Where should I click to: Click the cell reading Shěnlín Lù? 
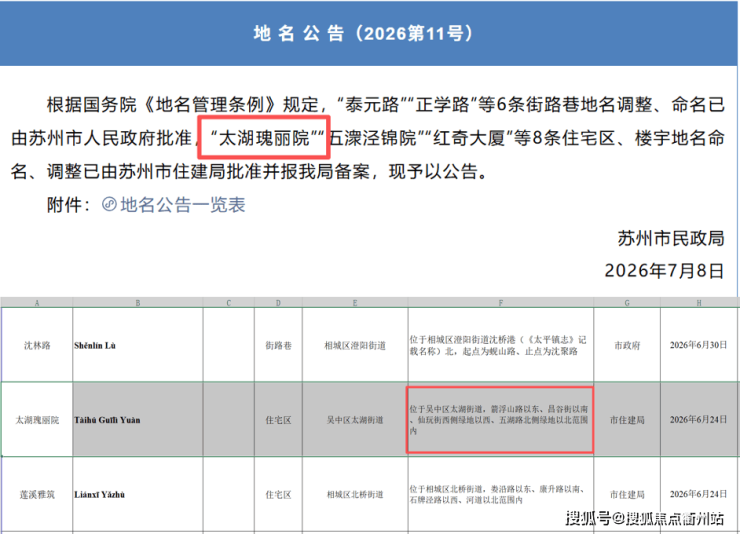tap(138, 345)
